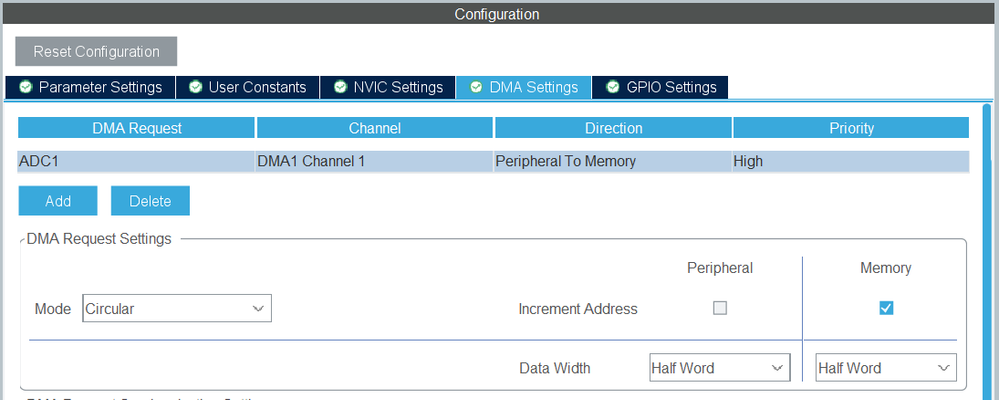This screenshot has width=999, height=400.
Task: Click the green check icon on User Constants
Action: pyautogui.click(x=196, y=87)
